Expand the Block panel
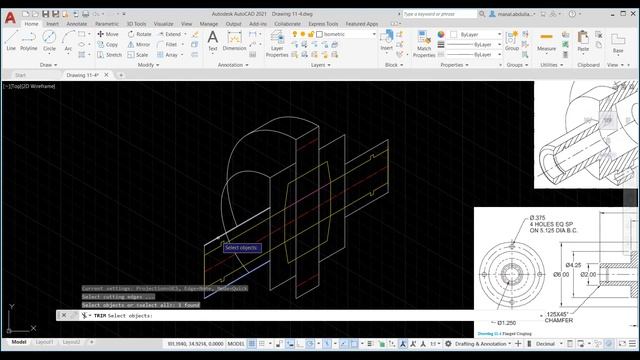The width and height of the screenshot is (640, 360). pyautogui.click(x=394, y=65)
